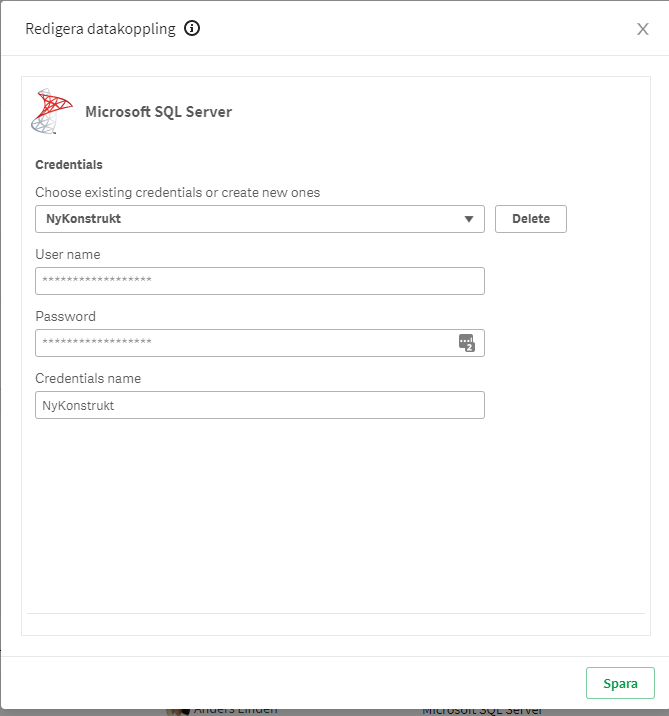This screenshot has height=716, width=669.
Task: Click the bold Credentials section label
Action: click(x=69, y=164)
